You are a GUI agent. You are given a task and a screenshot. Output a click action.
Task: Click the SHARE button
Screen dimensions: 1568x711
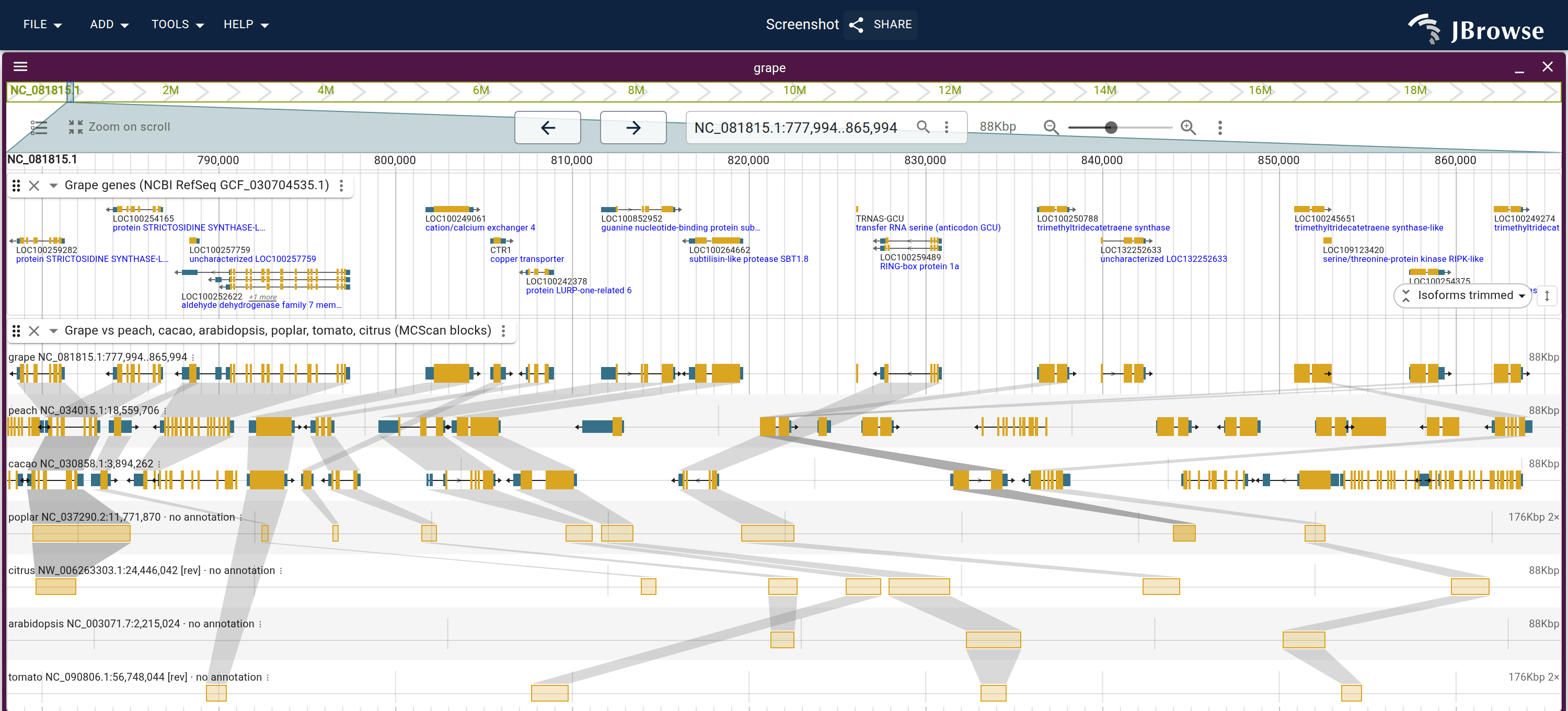coord(880,25)
